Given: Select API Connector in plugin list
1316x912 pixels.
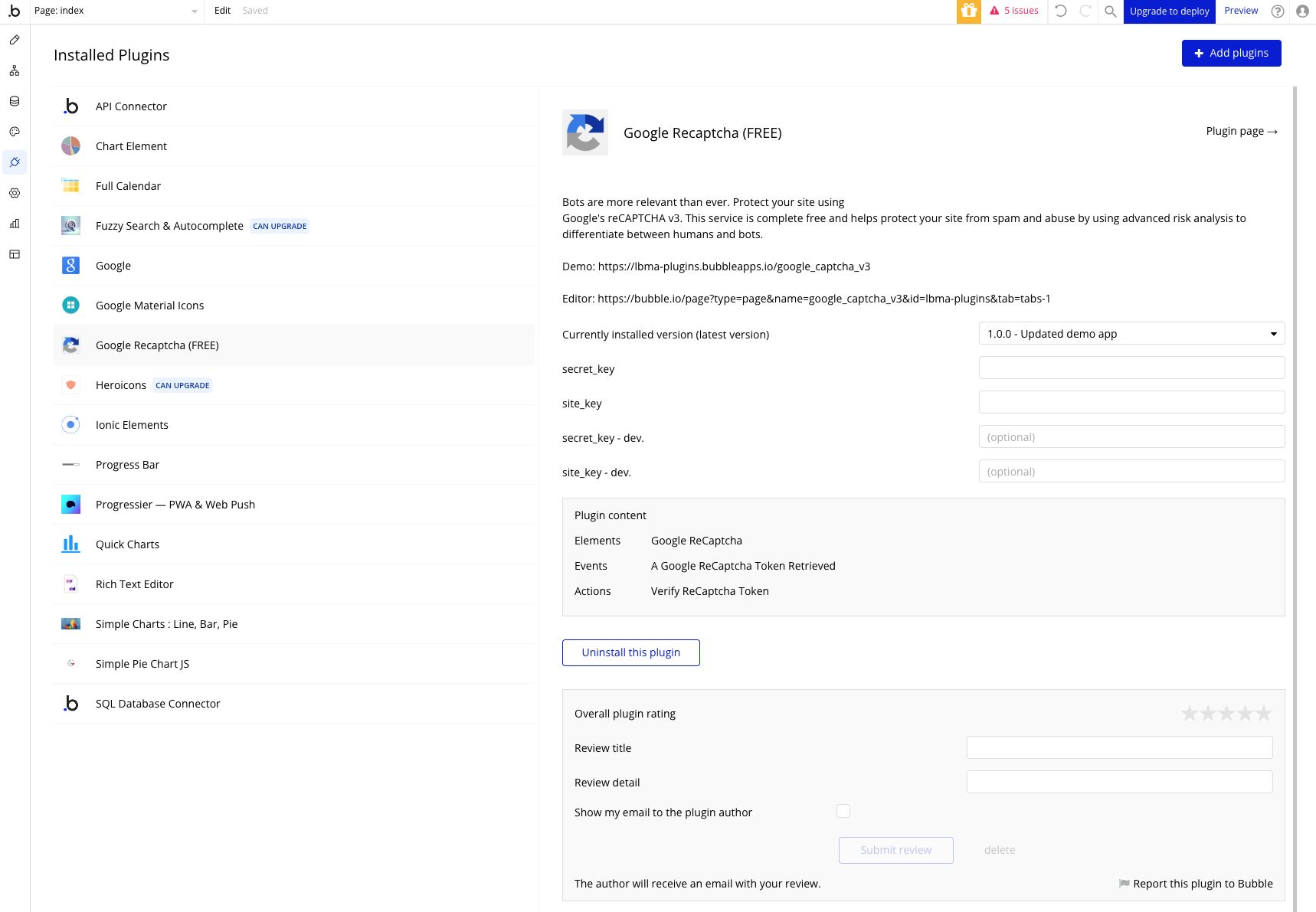Looking at the screenshot, I should click(294, 106).
